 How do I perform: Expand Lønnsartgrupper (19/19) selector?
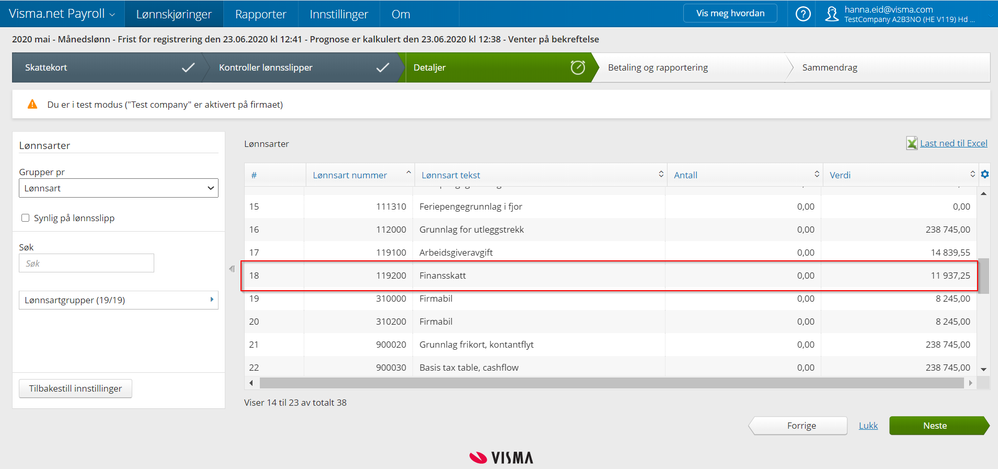tap(118, 300)
